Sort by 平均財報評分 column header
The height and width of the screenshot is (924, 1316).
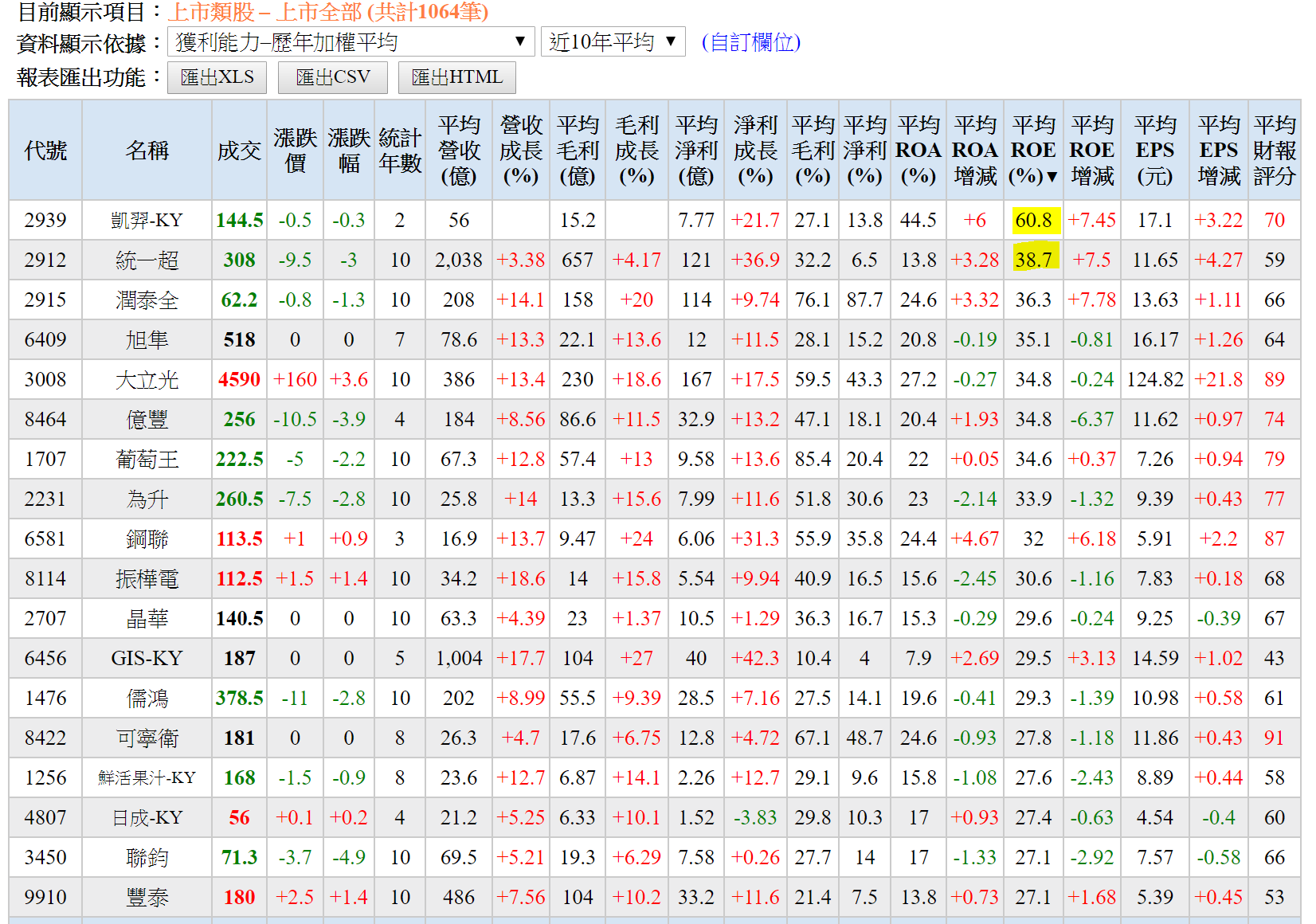pyautogui.click(x=1275, y=150)
